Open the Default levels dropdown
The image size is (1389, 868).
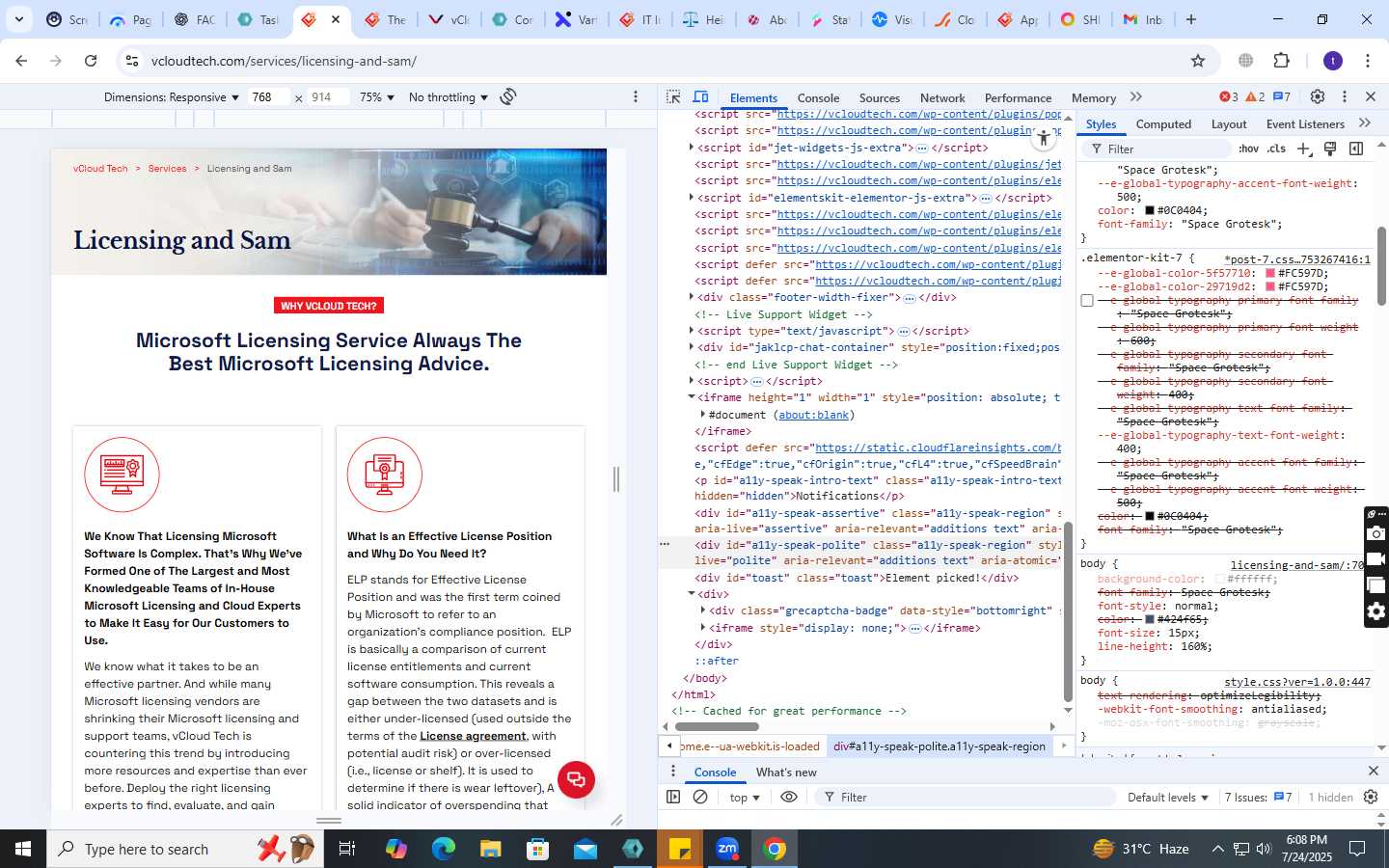(x=1168, y=798)
